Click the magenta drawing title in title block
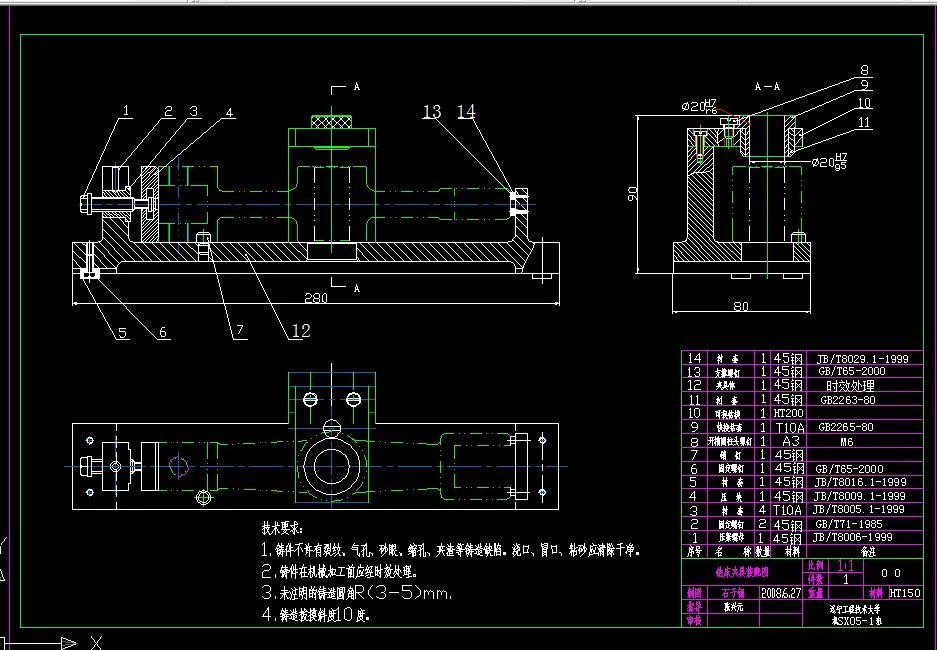 pos(742,572)
